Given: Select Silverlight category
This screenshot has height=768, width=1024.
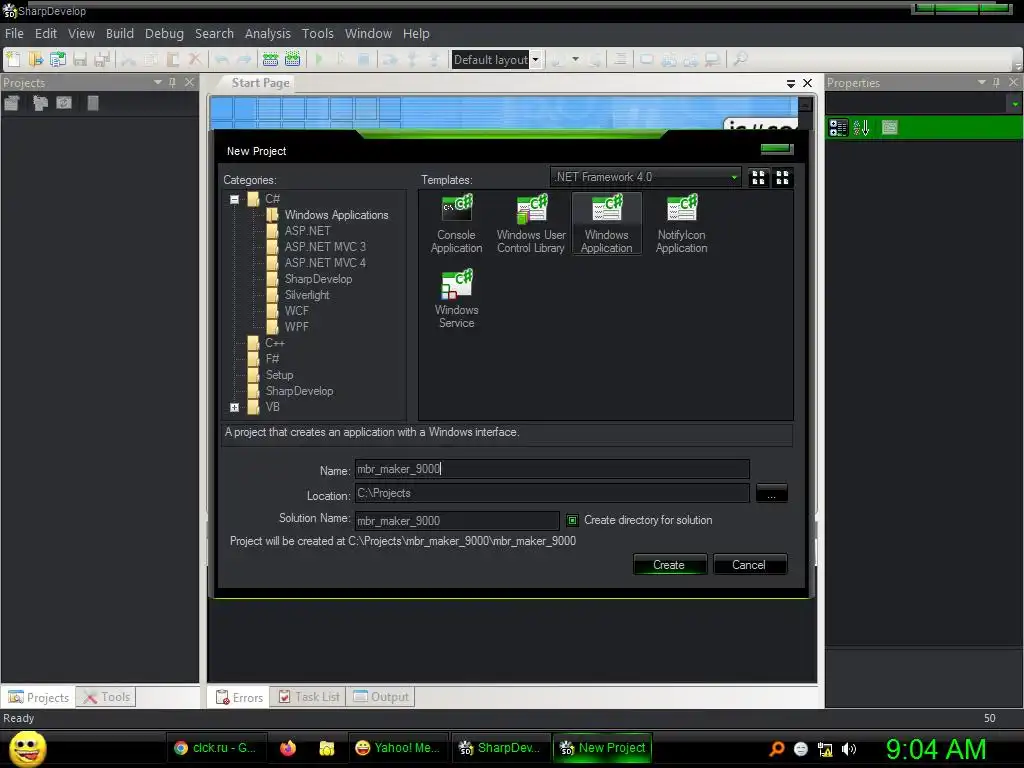Looking at the screenshot, I should point(306,295).
